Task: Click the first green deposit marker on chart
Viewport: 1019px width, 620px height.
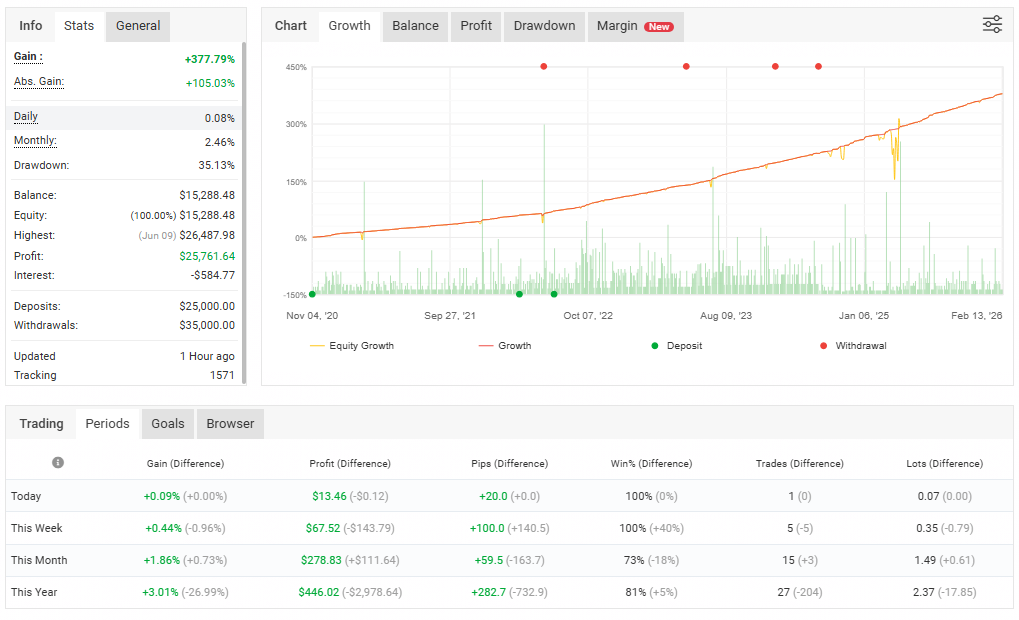Action: point(313,294)
